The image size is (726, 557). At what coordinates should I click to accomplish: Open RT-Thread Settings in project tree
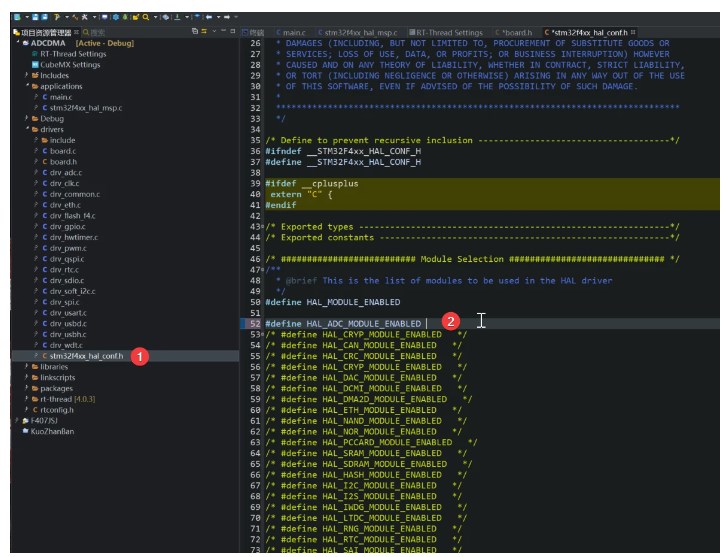[x=72, y=54]
